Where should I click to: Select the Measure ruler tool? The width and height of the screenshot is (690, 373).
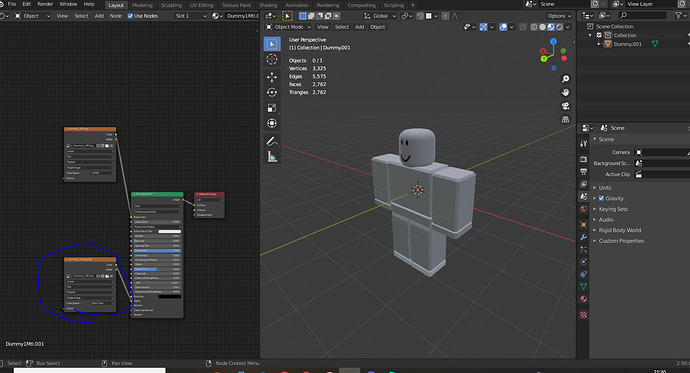(272, 157)
